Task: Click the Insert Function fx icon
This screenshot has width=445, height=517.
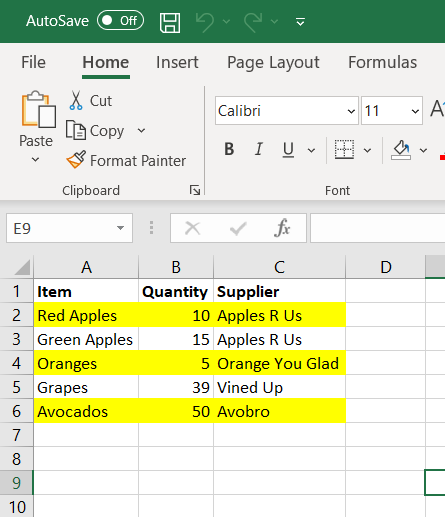Action: (282, 228)
